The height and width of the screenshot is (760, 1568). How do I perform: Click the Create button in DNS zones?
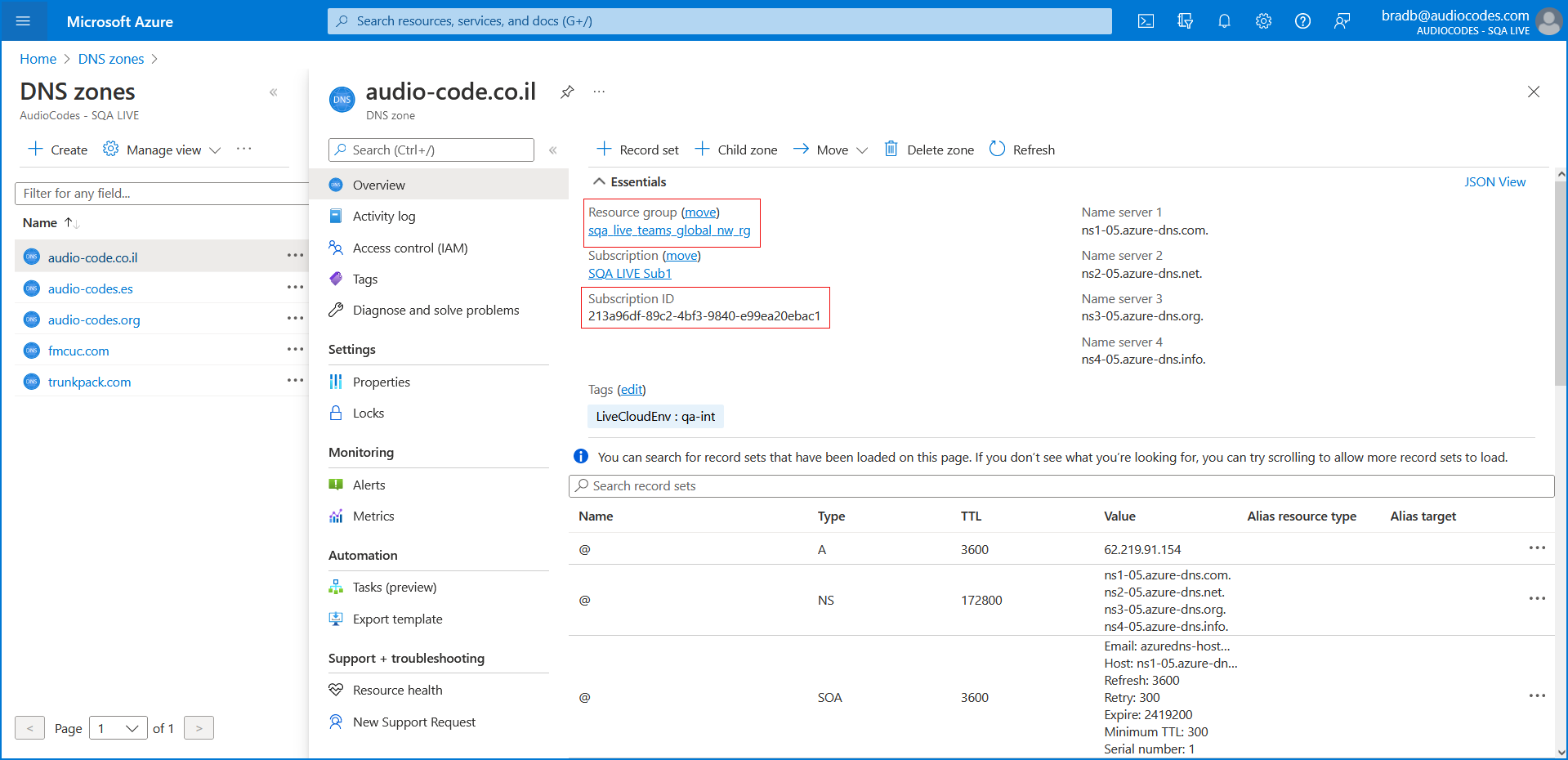point(58,150)
